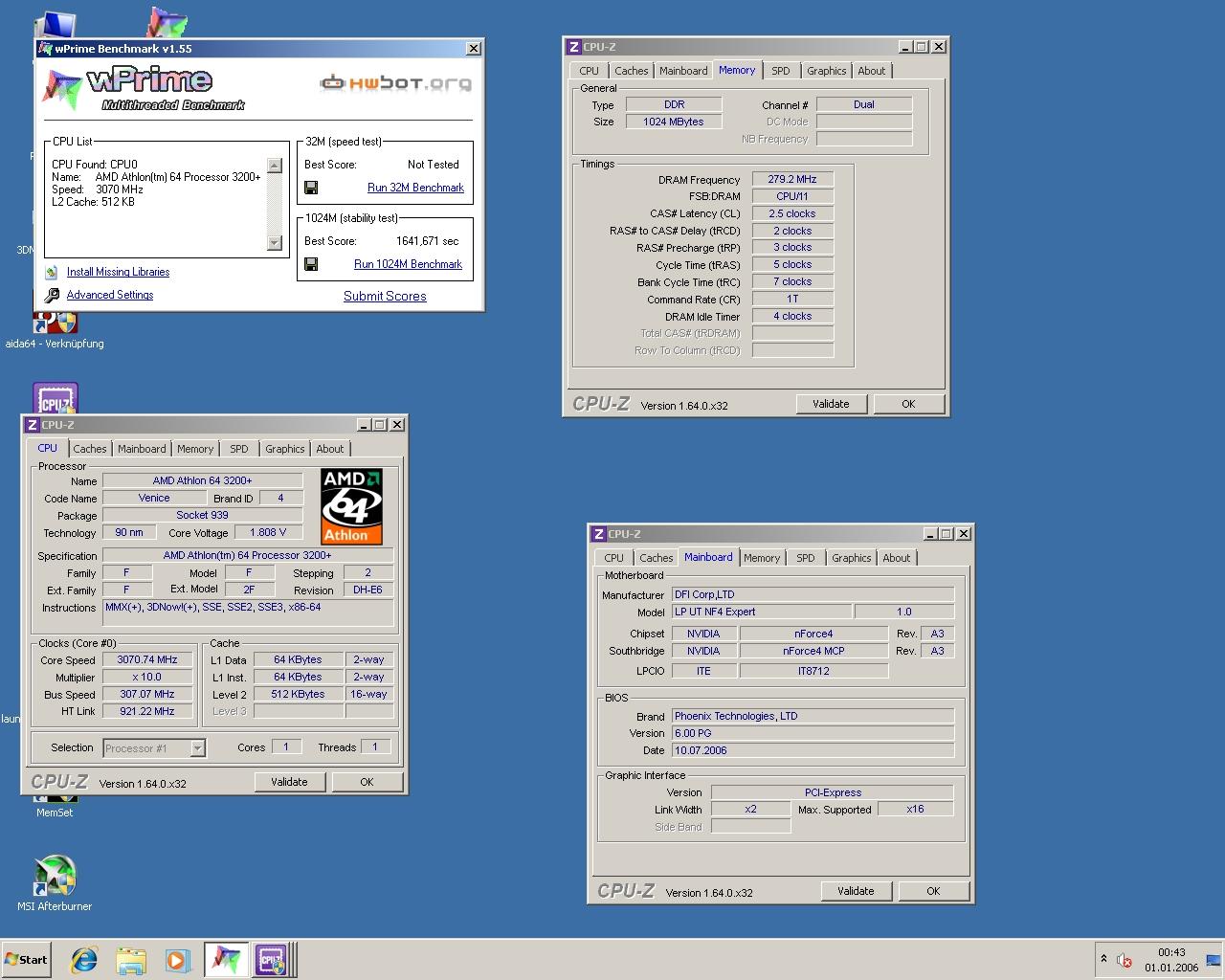This screenshot has height=980, width=1225.
Task: Click the Advanced Settings wrench icon
Action: 52,296
